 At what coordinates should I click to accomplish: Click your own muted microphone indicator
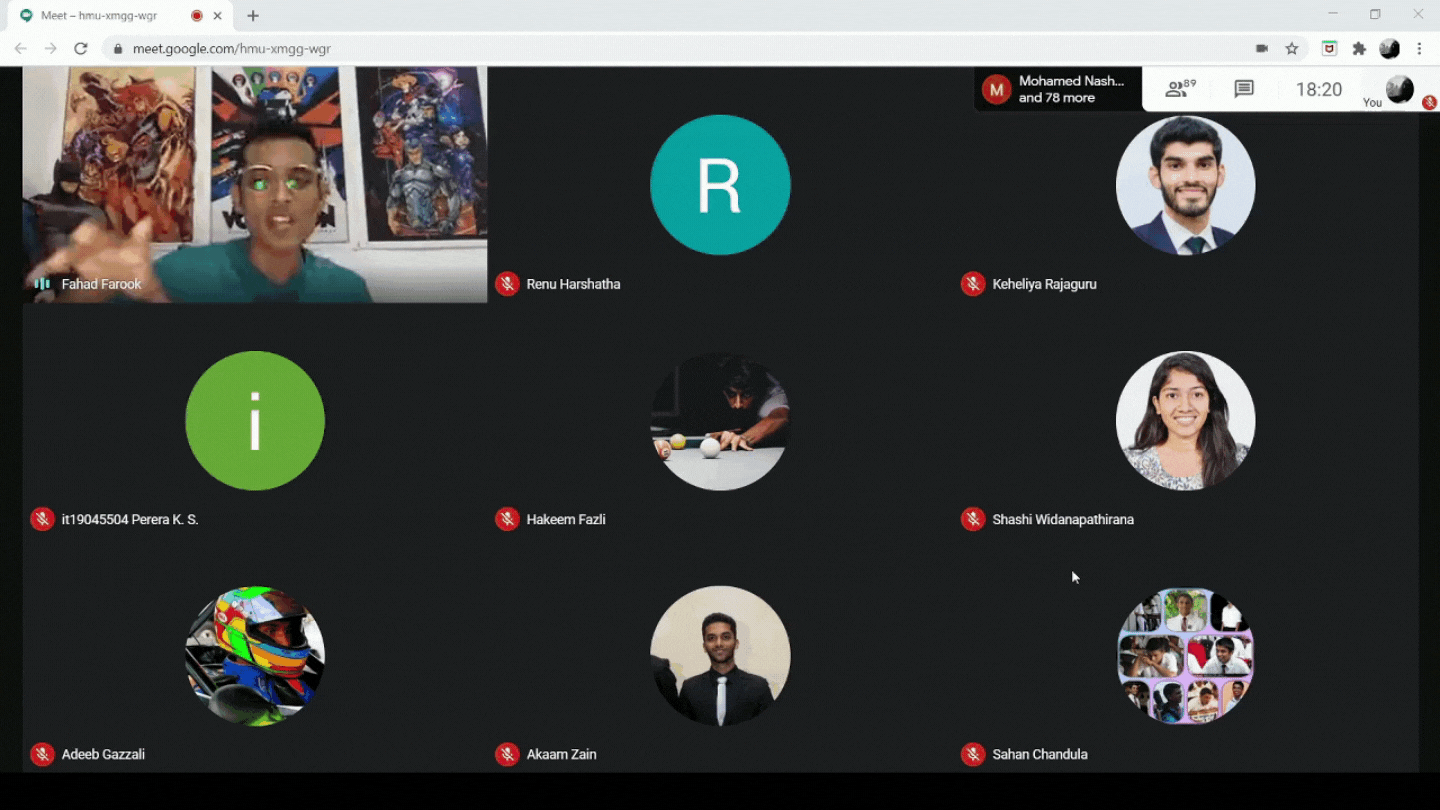[1429, 102]
